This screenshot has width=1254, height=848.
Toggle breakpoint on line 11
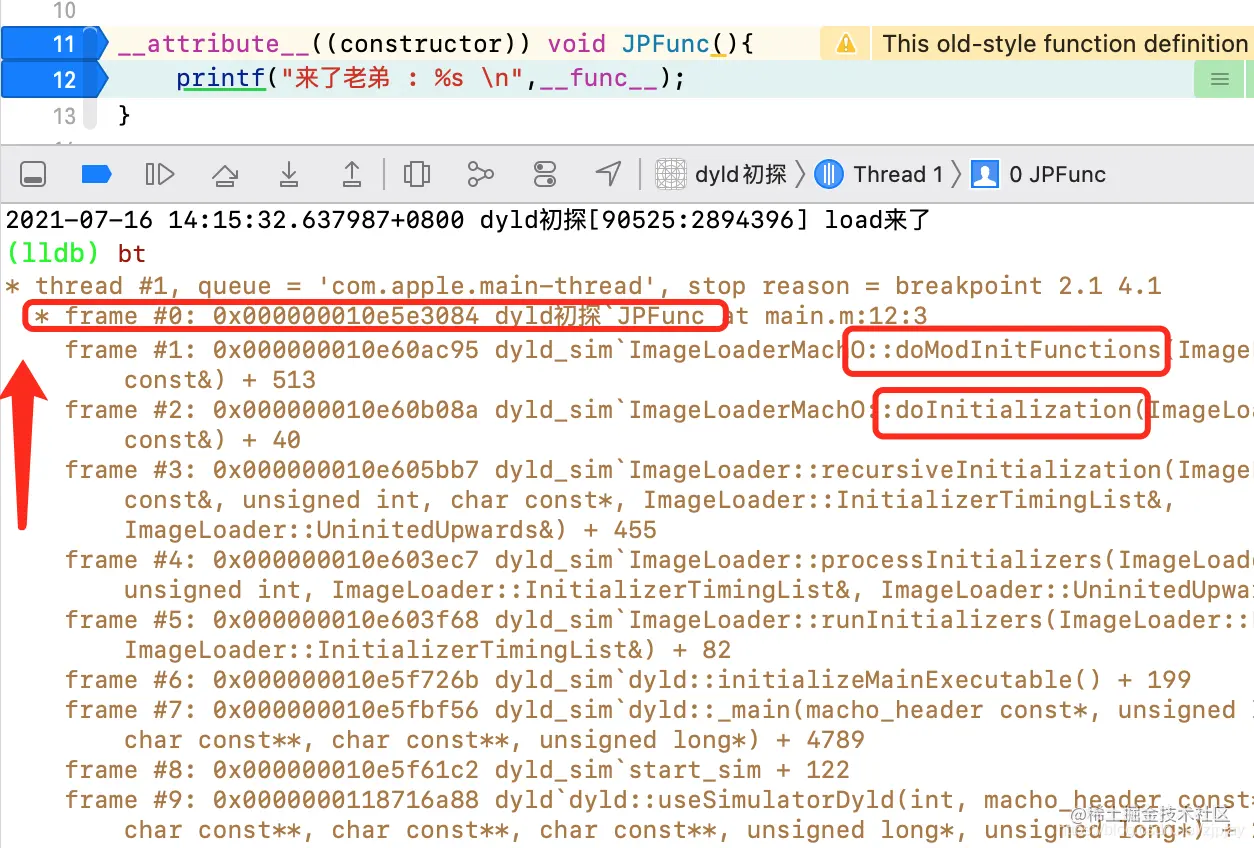coord(55,44)
